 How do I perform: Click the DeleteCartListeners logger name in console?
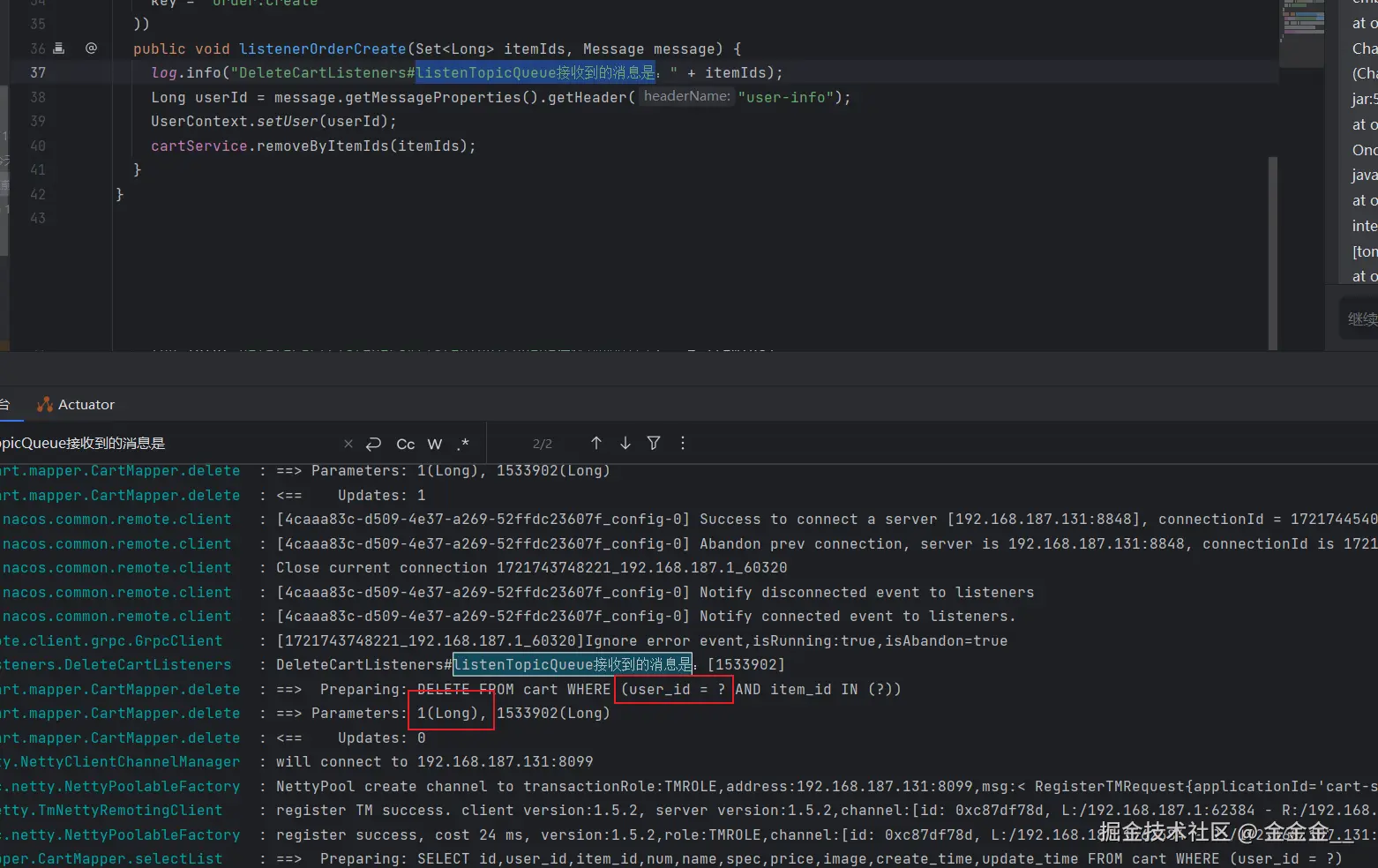click(x=116, y=664)
